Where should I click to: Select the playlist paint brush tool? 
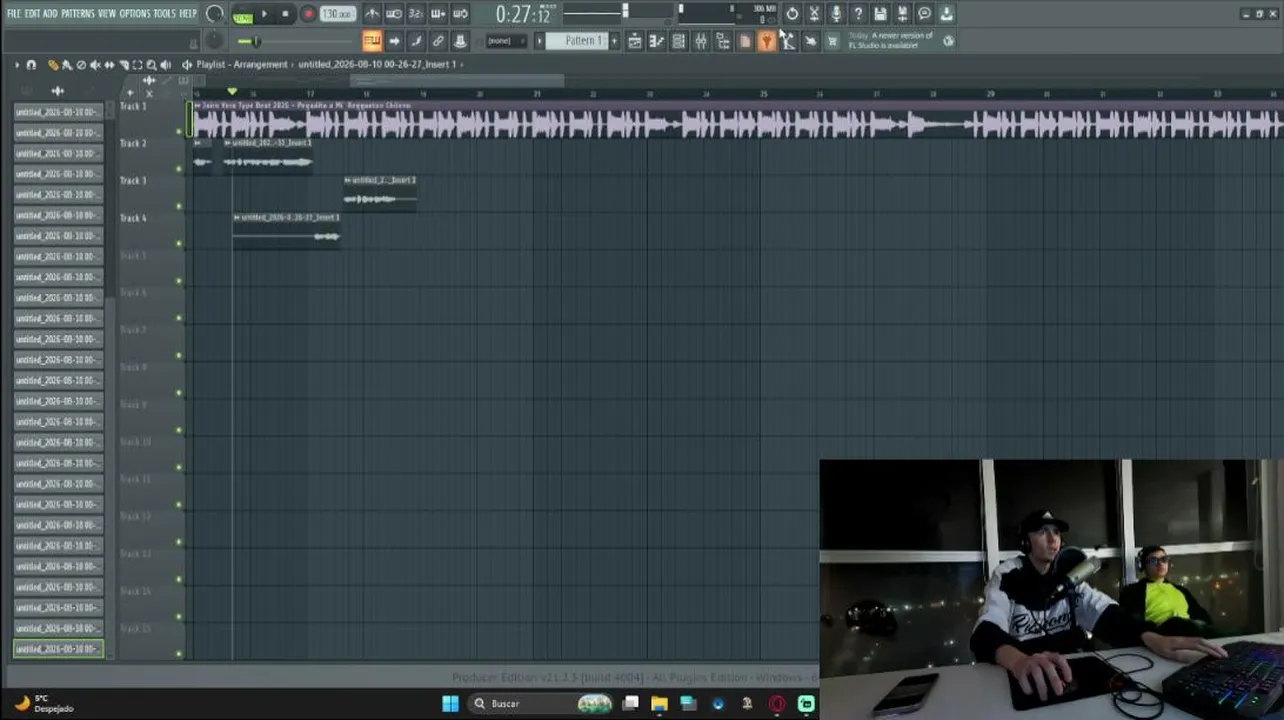(67, 65)
